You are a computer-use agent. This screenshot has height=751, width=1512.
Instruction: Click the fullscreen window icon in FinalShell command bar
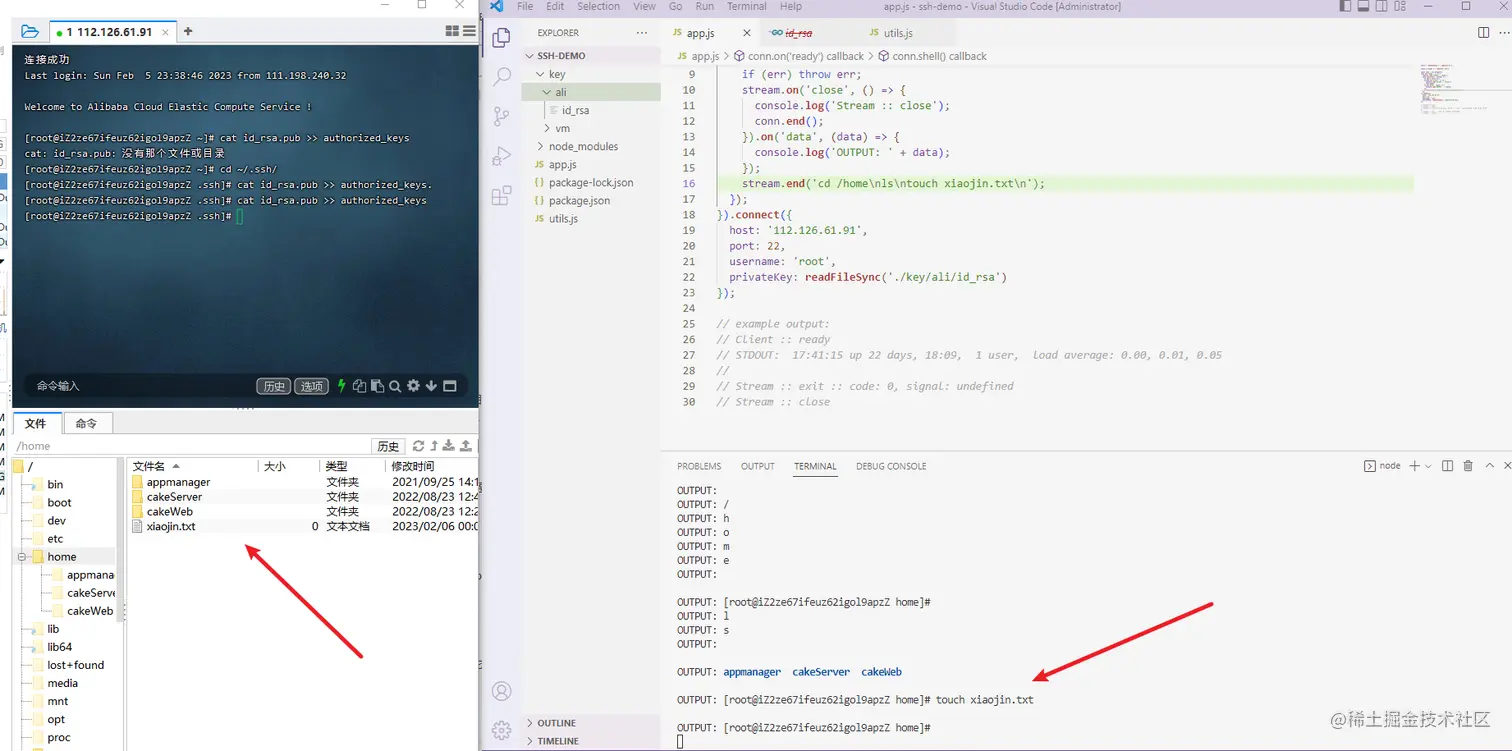pyautogui.click(x=449, y=386)
